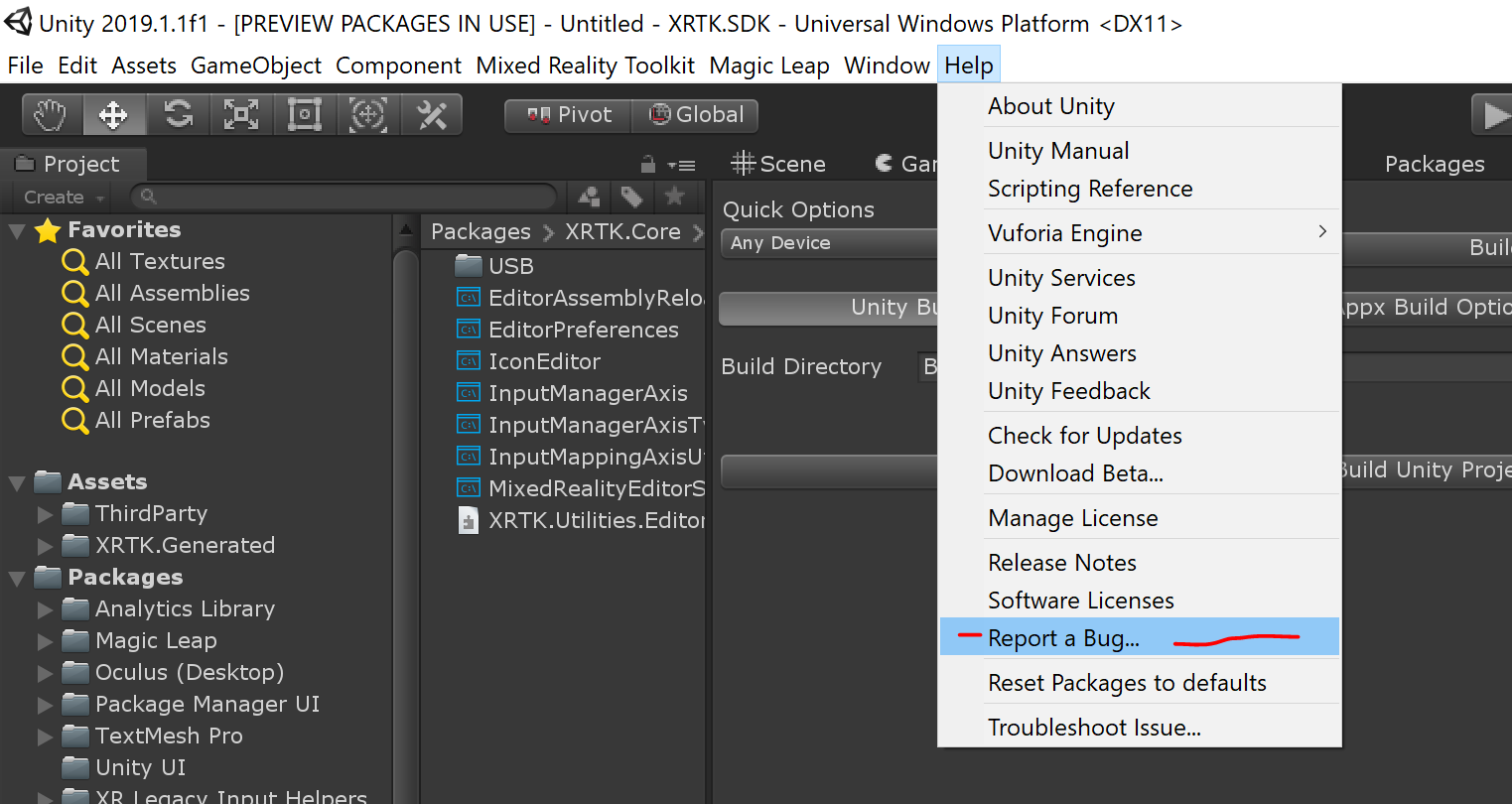Select All Materials favorite

(161, 357)
